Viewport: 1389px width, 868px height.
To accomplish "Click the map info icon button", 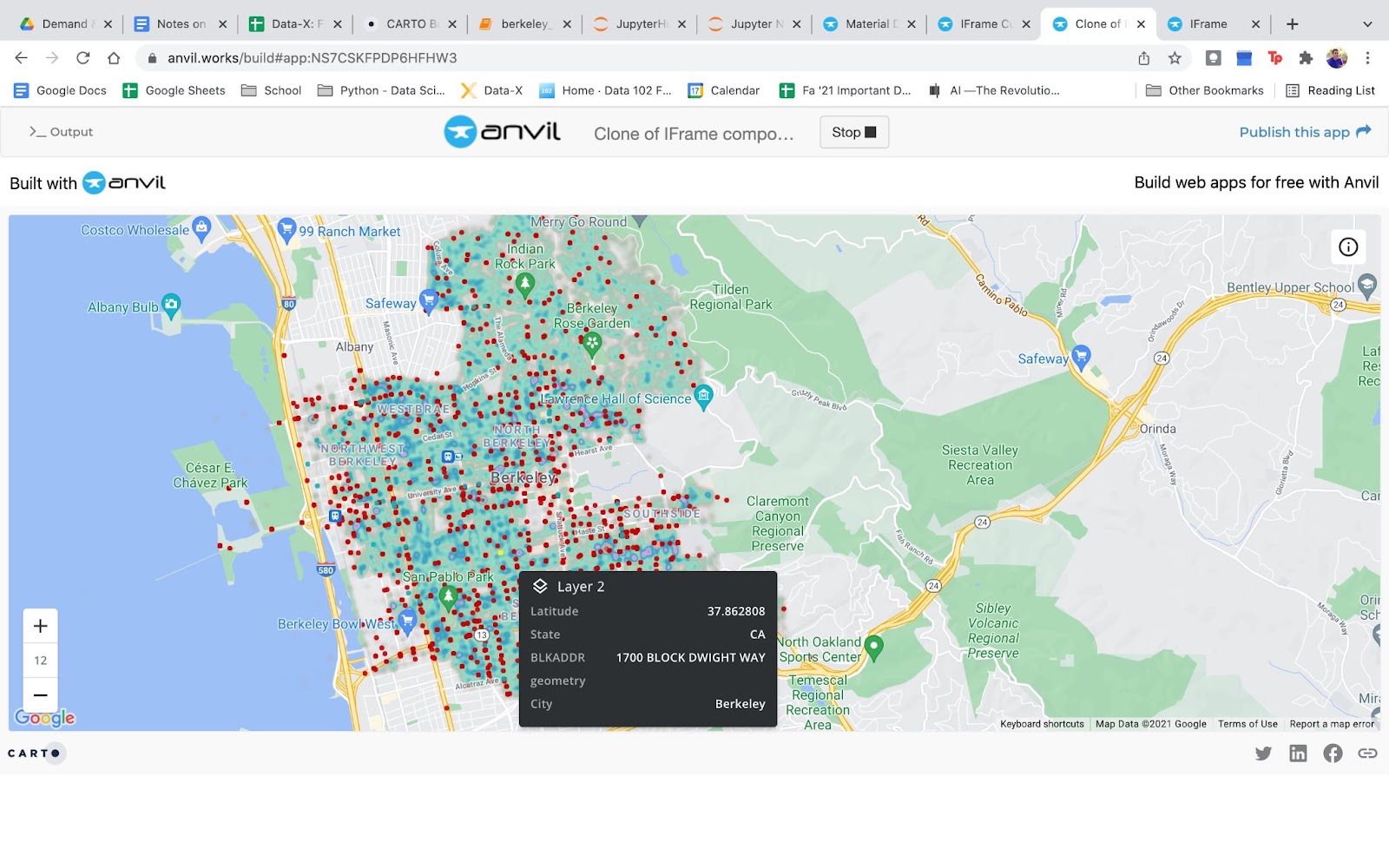I will click(1348, 247).
